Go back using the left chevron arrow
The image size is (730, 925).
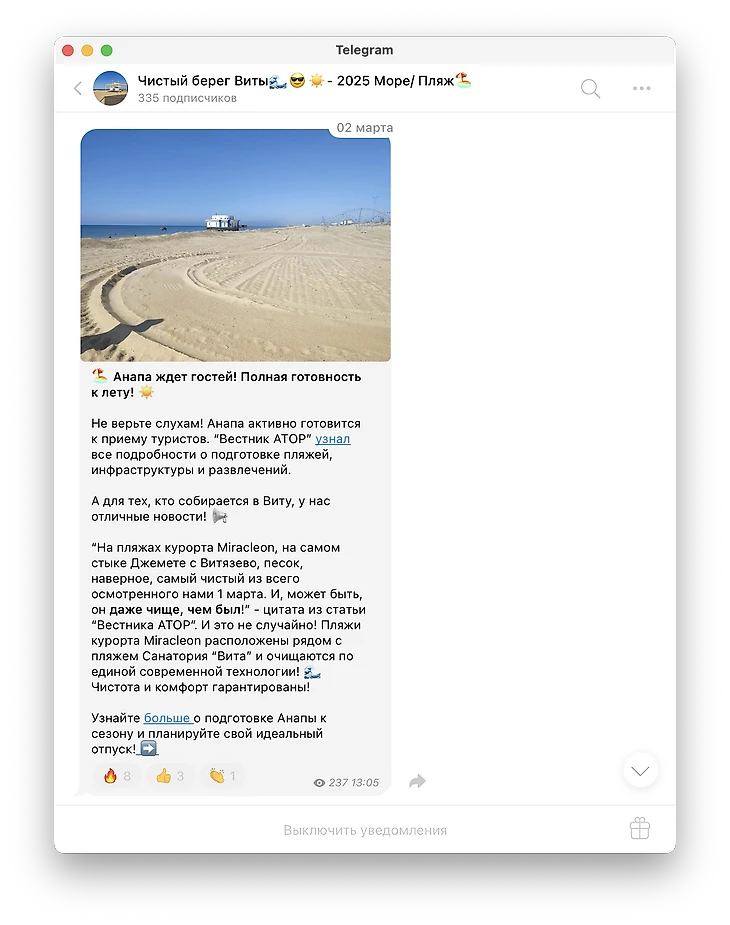(77, 88)
